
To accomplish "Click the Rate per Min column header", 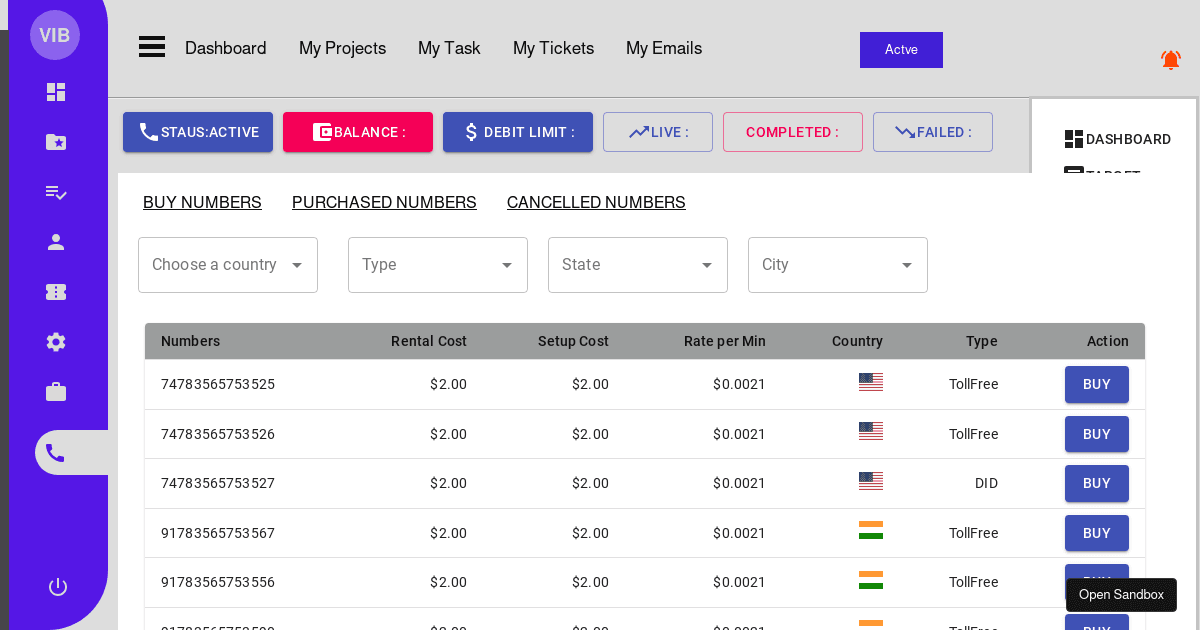I will click(x=725, y=341).
